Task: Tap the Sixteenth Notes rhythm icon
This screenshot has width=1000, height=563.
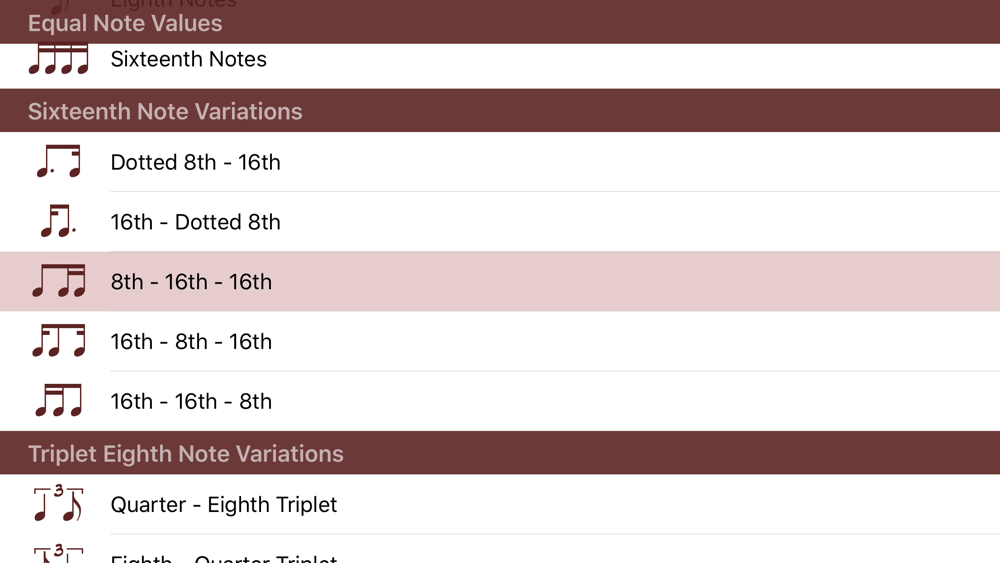Action: pyautogui.click(x=58, y=59)
